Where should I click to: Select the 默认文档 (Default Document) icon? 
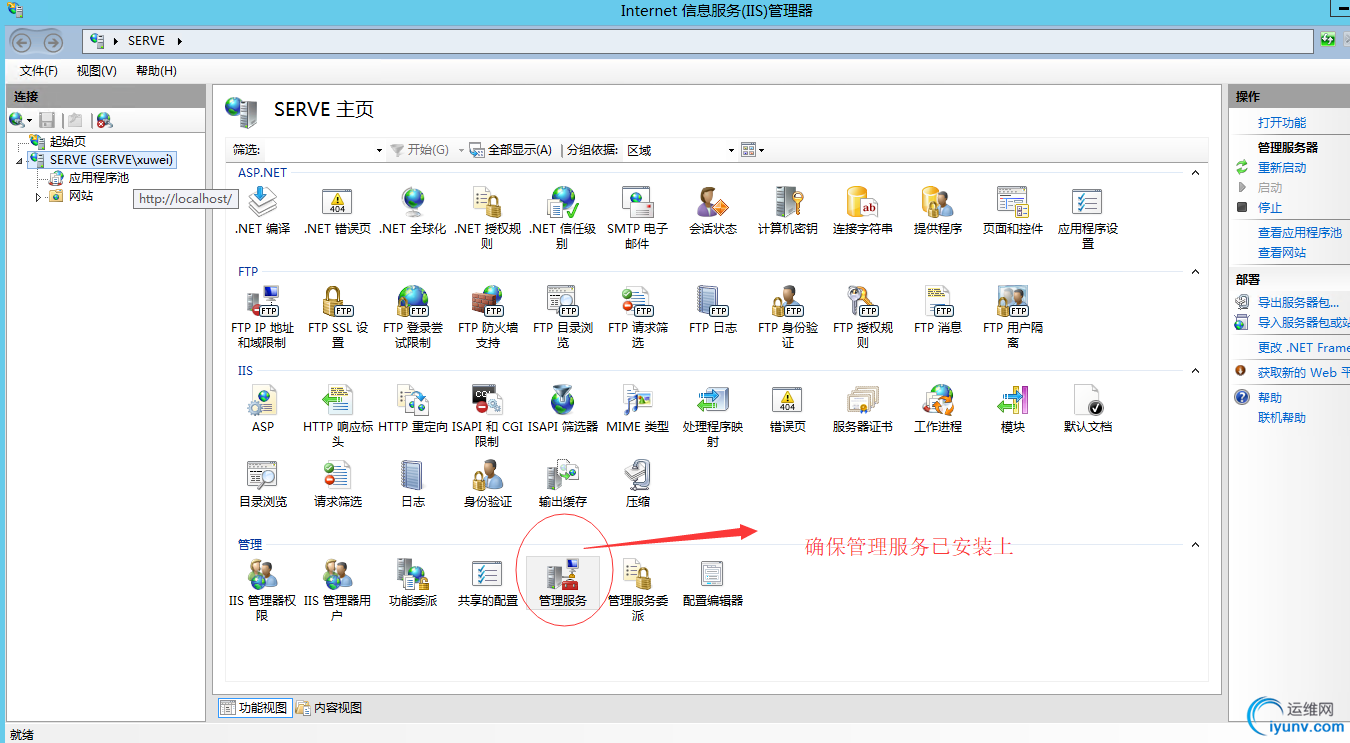(x=1086, y=404)
